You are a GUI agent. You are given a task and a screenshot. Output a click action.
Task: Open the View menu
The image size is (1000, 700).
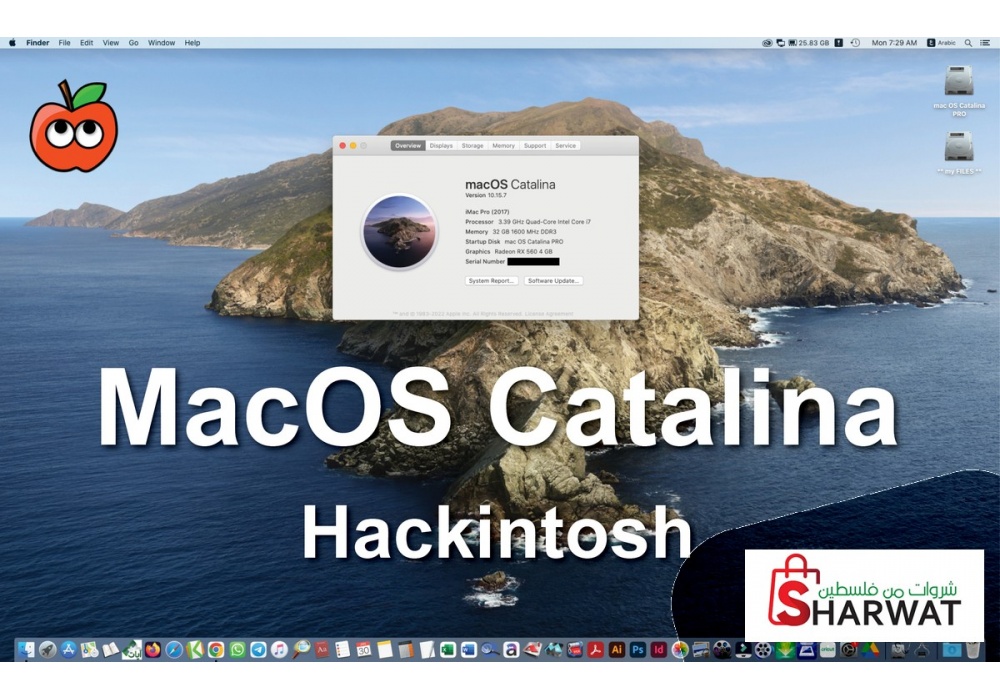(x=111, y=43)
